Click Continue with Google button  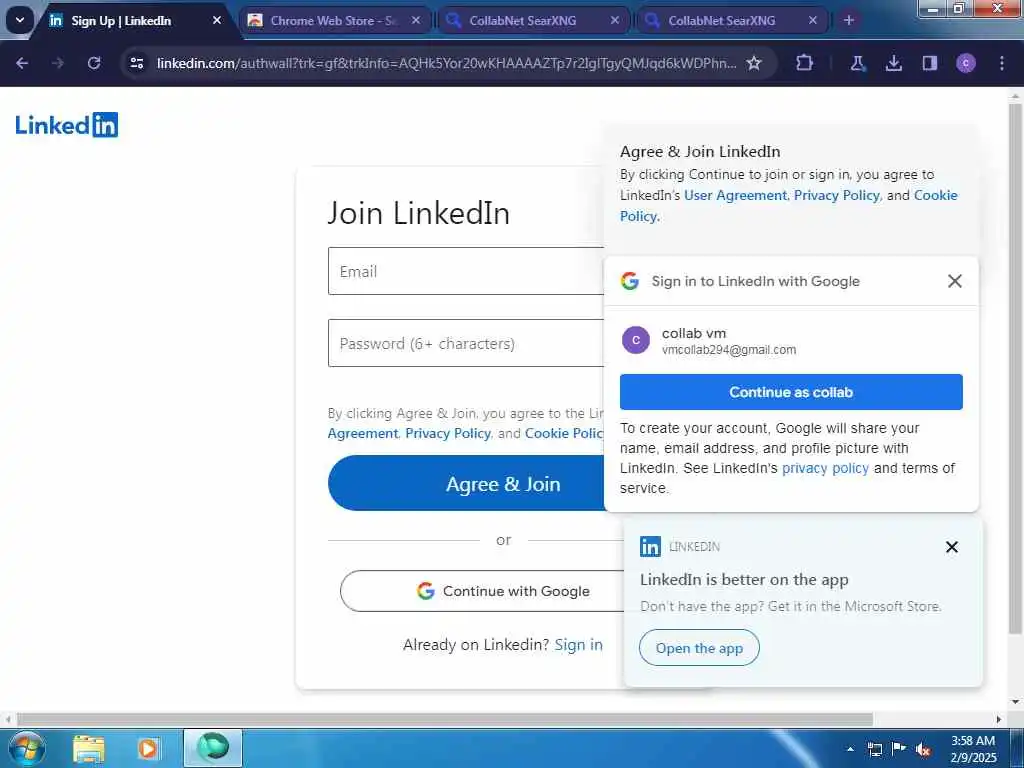pyautogui.click(x=483, y=591)
